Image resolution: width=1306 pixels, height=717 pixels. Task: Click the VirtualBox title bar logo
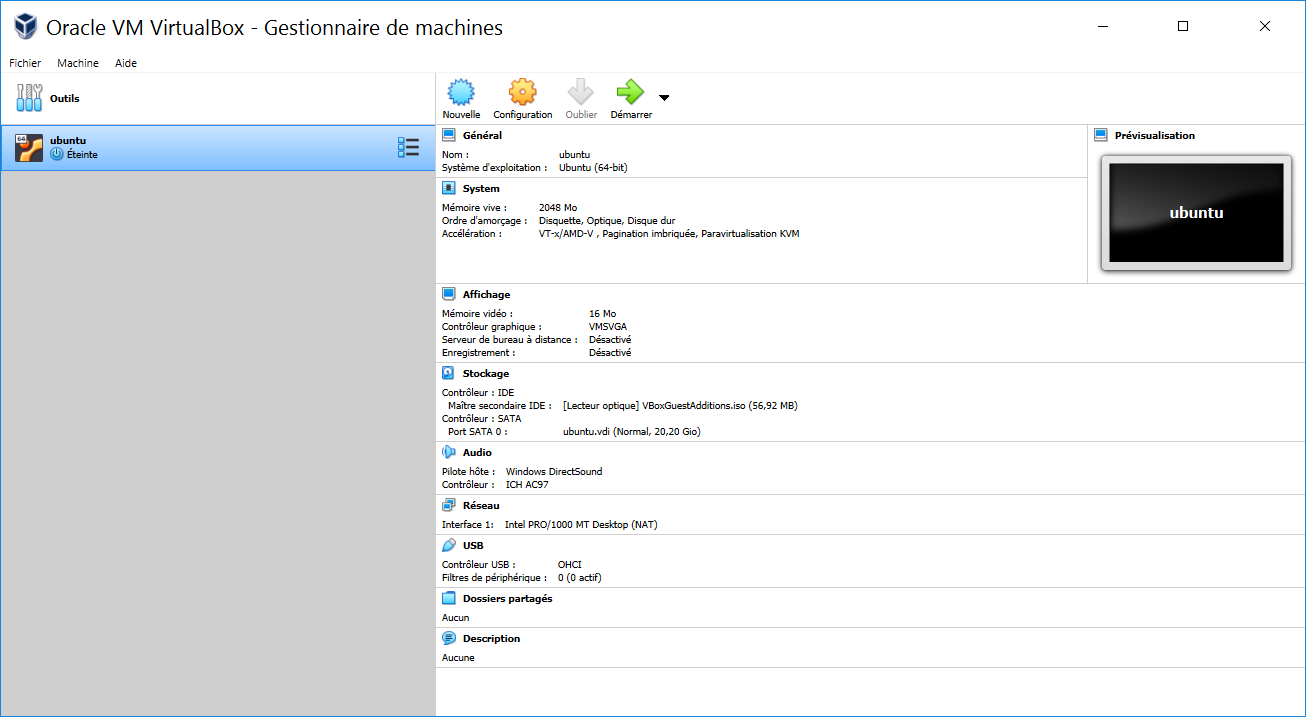coord(26,27)
